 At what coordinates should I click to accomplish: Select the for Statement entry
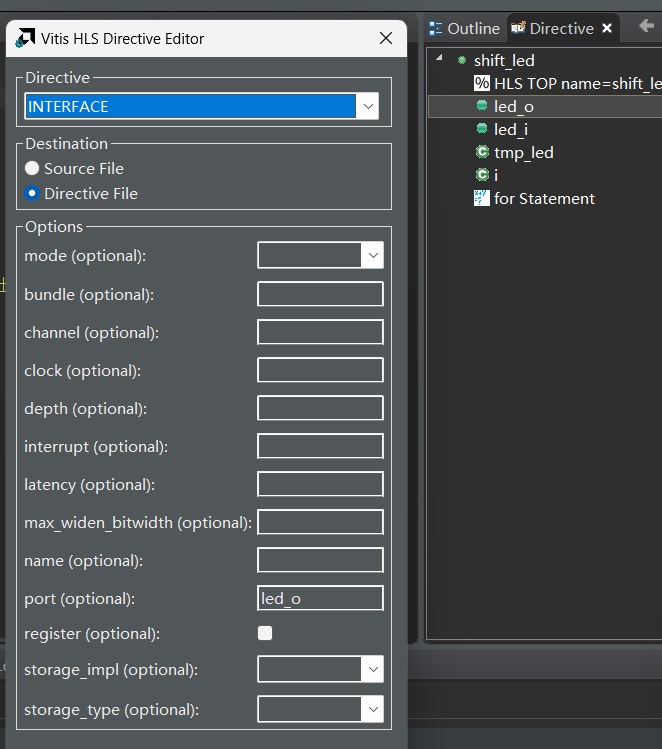[x=544, y=198]
